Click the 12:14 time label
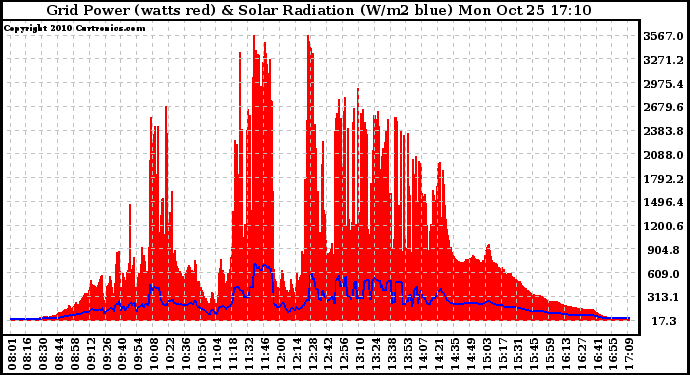690x375 pixels. click(296, 353)
